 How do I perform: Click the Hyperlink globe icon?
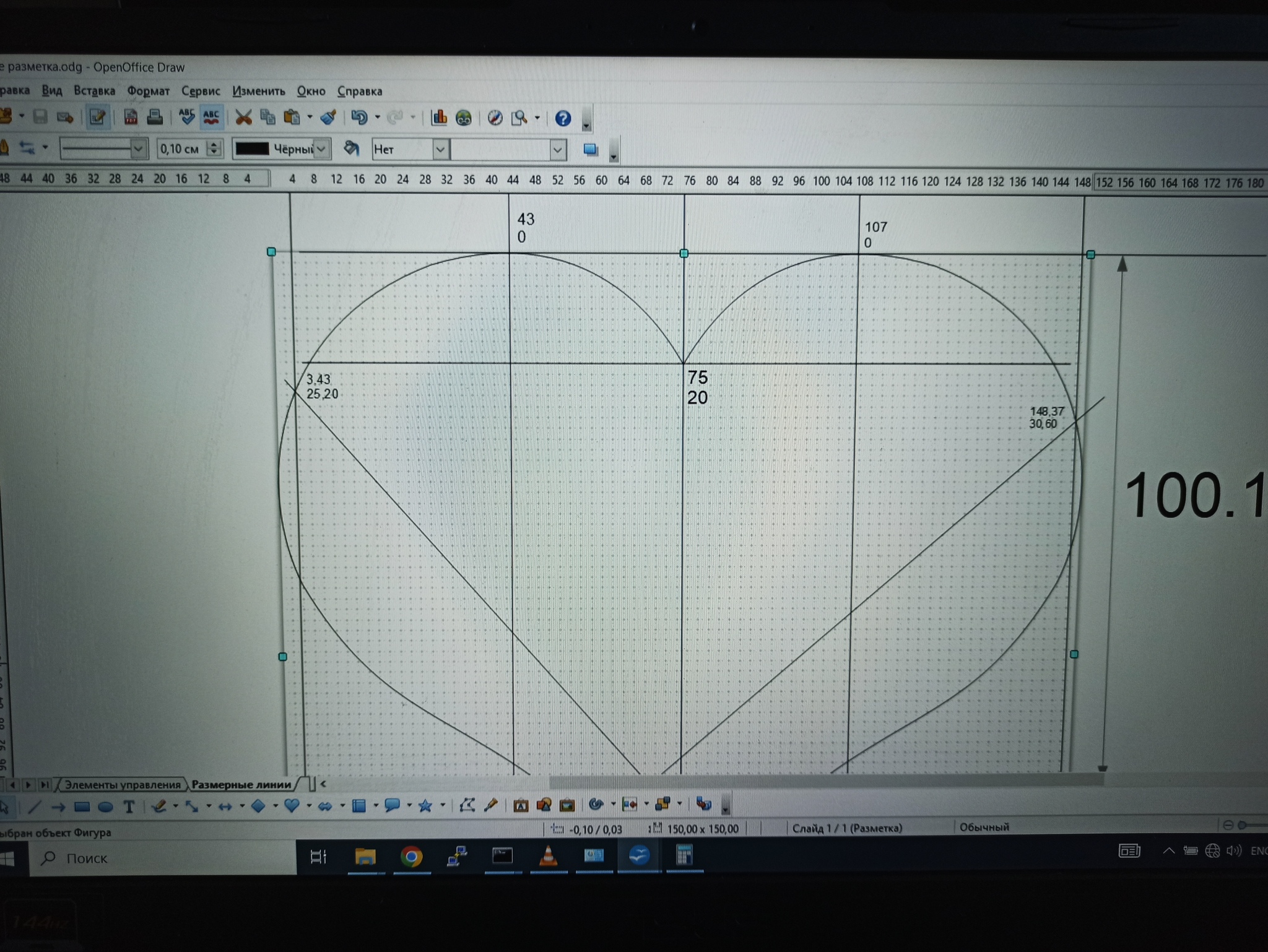pos(463,118)
